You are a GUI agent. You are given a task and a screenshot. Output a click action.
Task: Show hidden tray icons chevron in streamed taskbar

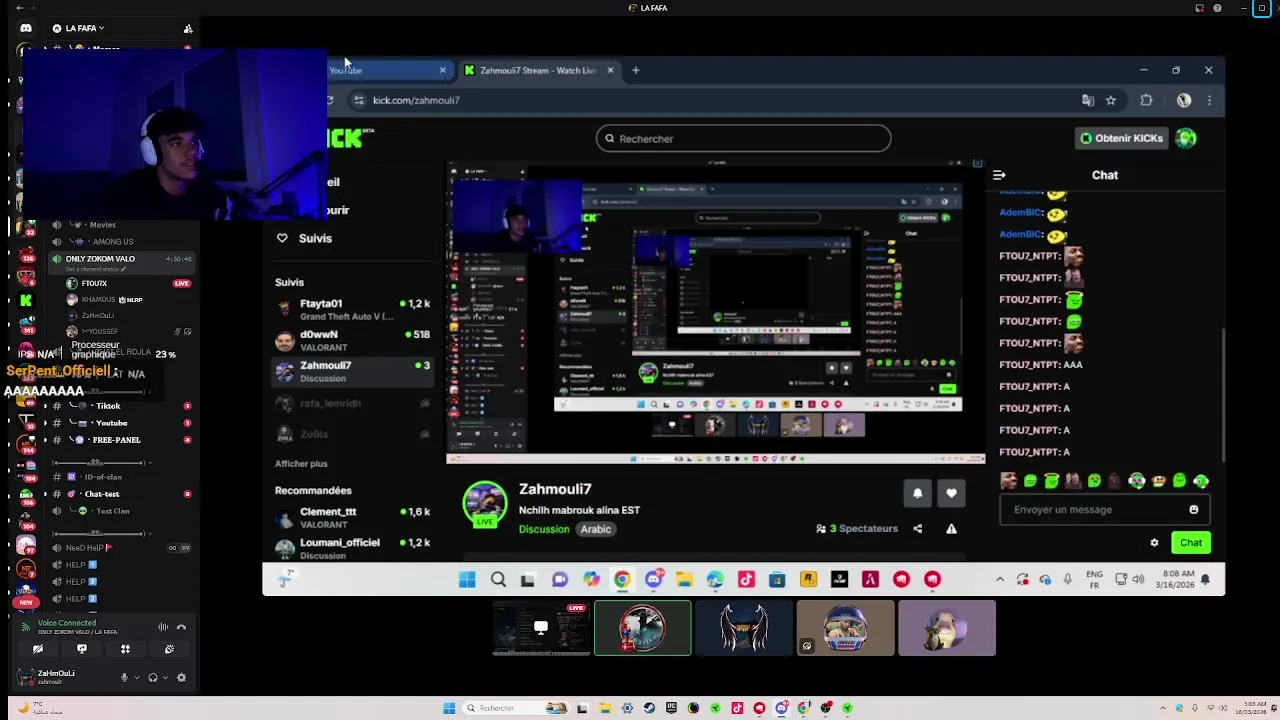point(1000,579)
